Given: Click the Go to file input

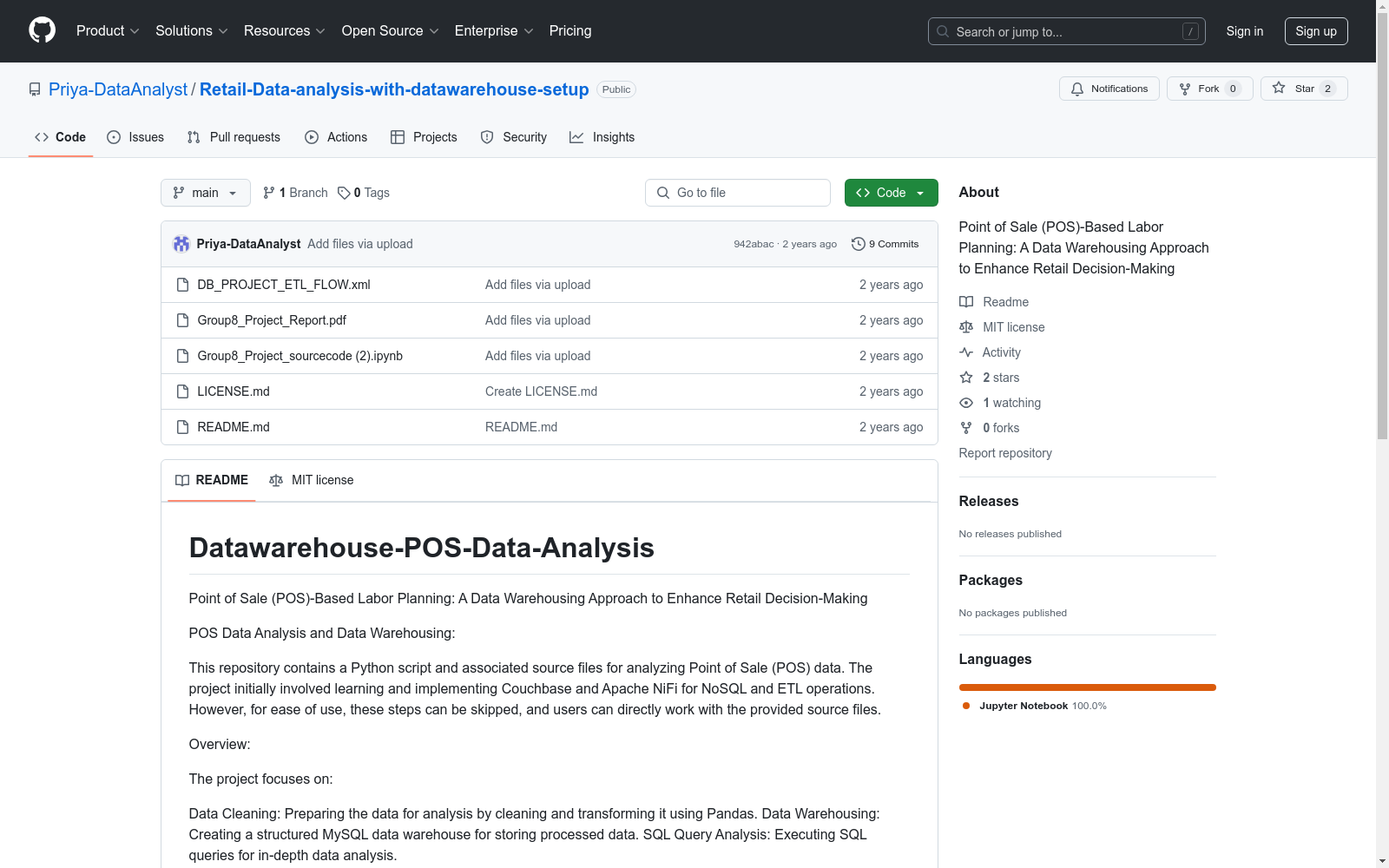Looking at the screenshot, I should (x=738, y=193).
